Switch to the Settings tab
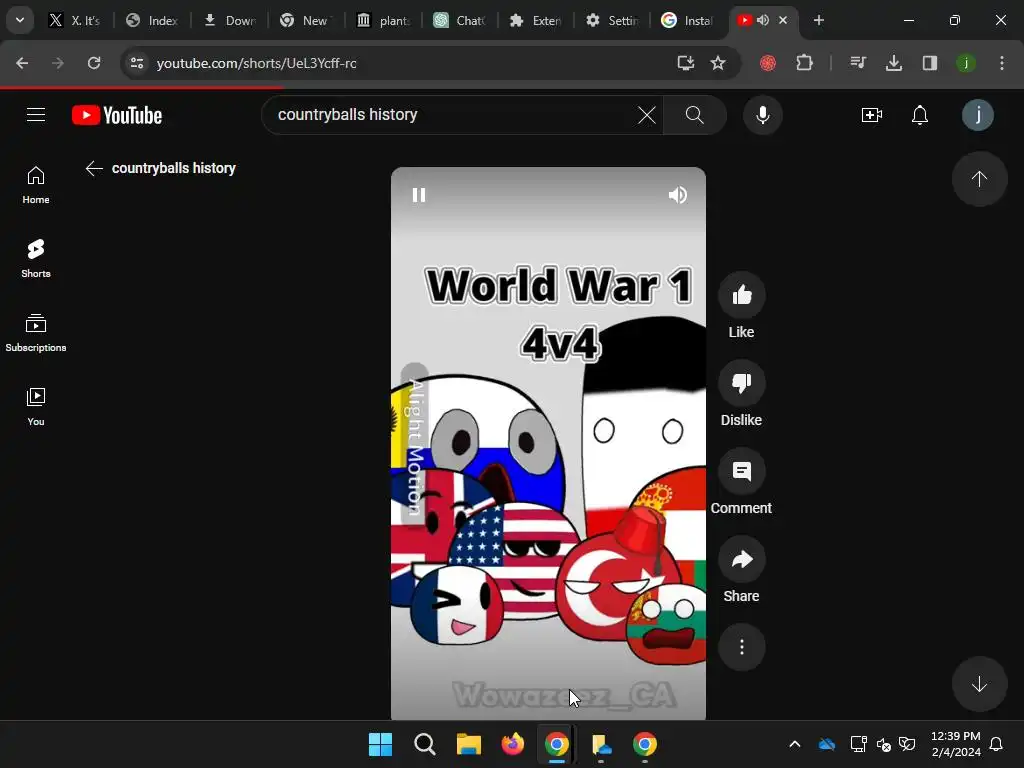Image resolution: width=1024 pixels, height=768 pixels. (612, 20)
